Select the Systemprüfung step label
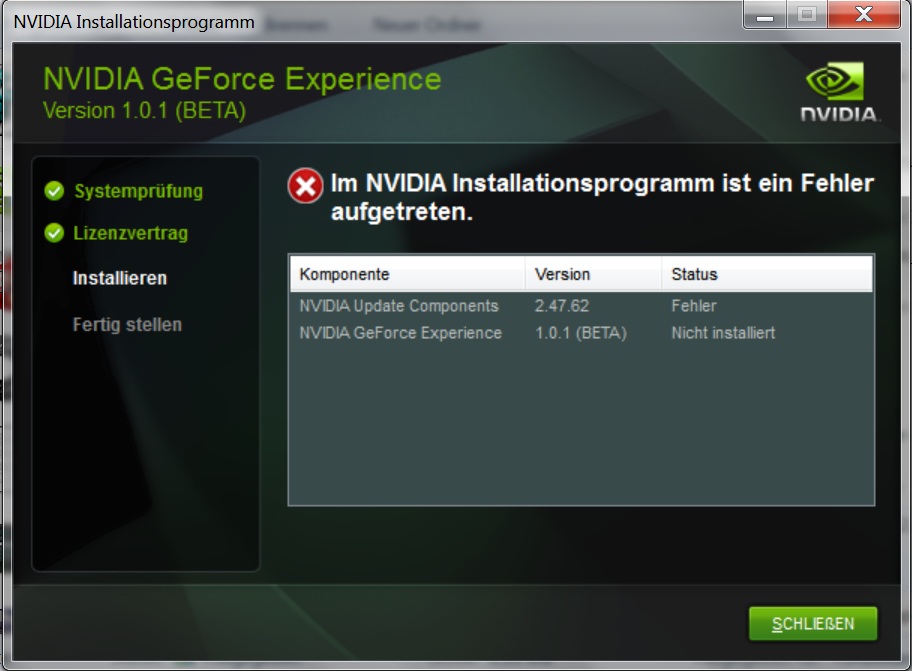Viewport: 912px width, 671px height. pyautogui.click(x=138, y=191)
